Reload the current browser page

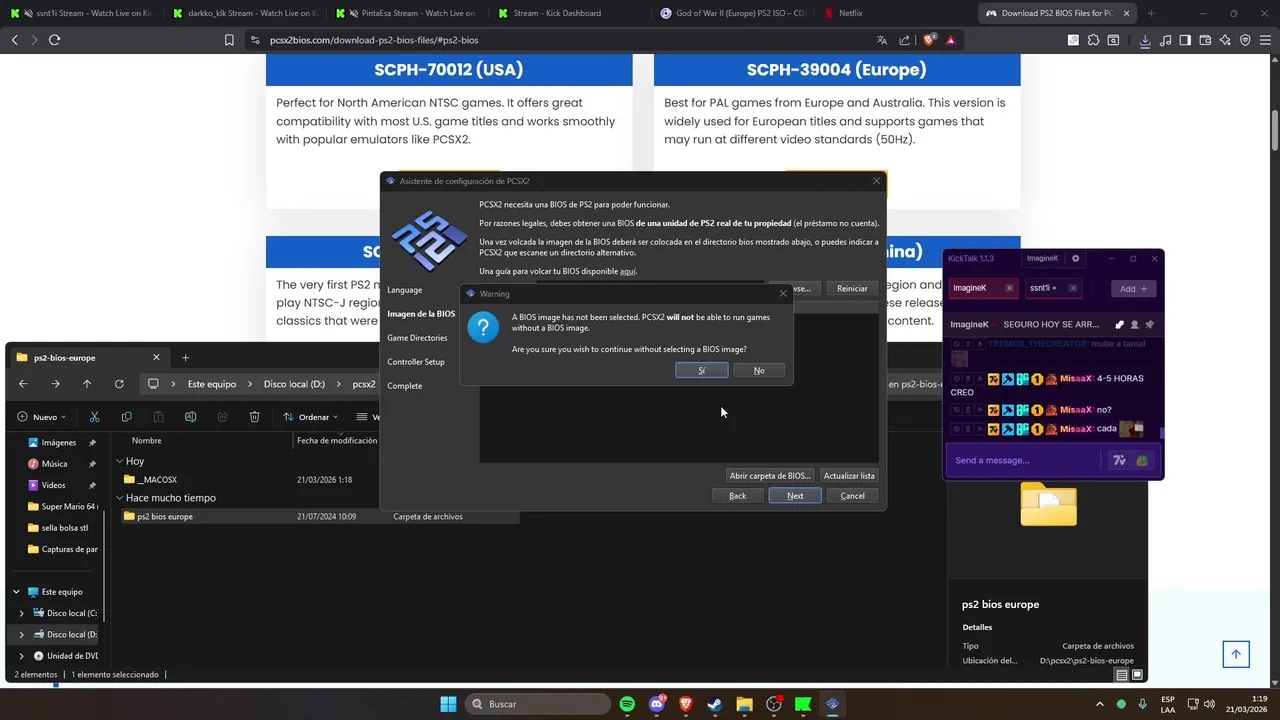coord(54,40)
